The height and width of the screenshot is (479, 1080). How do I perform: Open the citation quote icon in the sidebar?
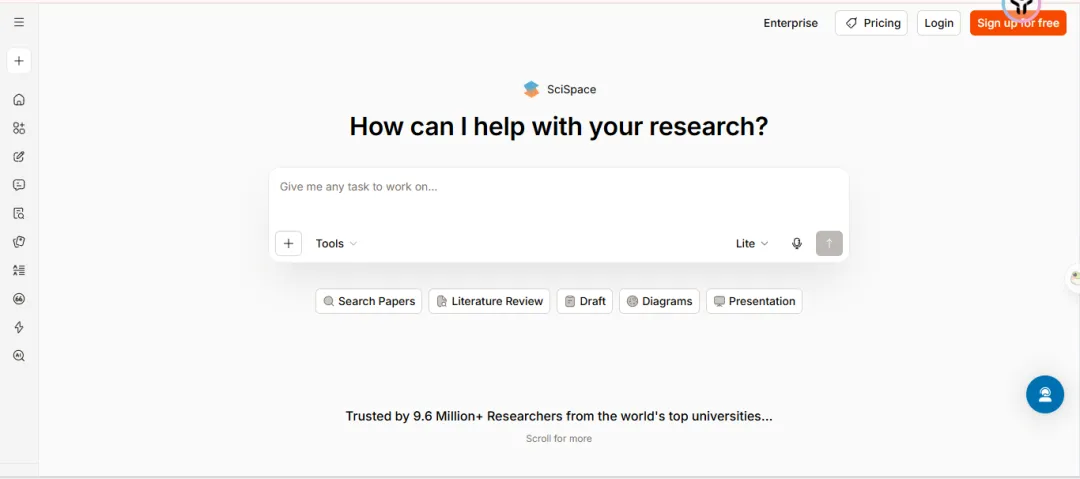[x=19, y=298]
